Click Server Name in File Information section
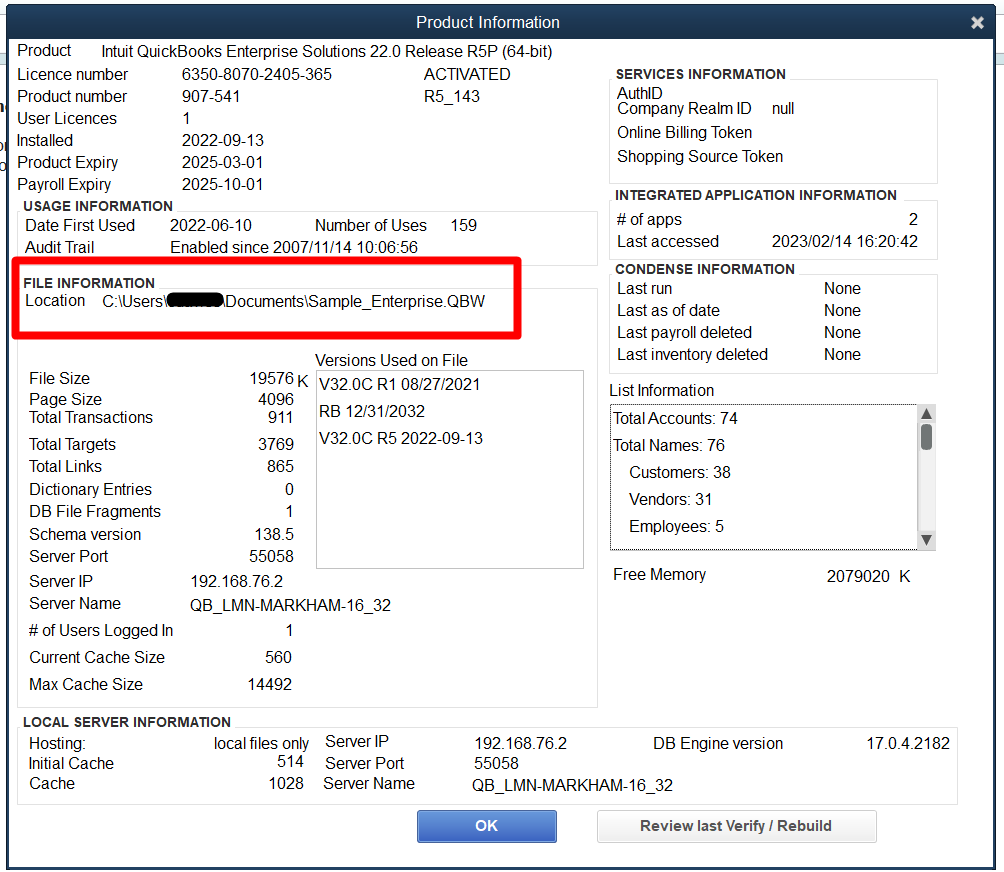The height and width of the screenshot is (872, 1004). 290,605
